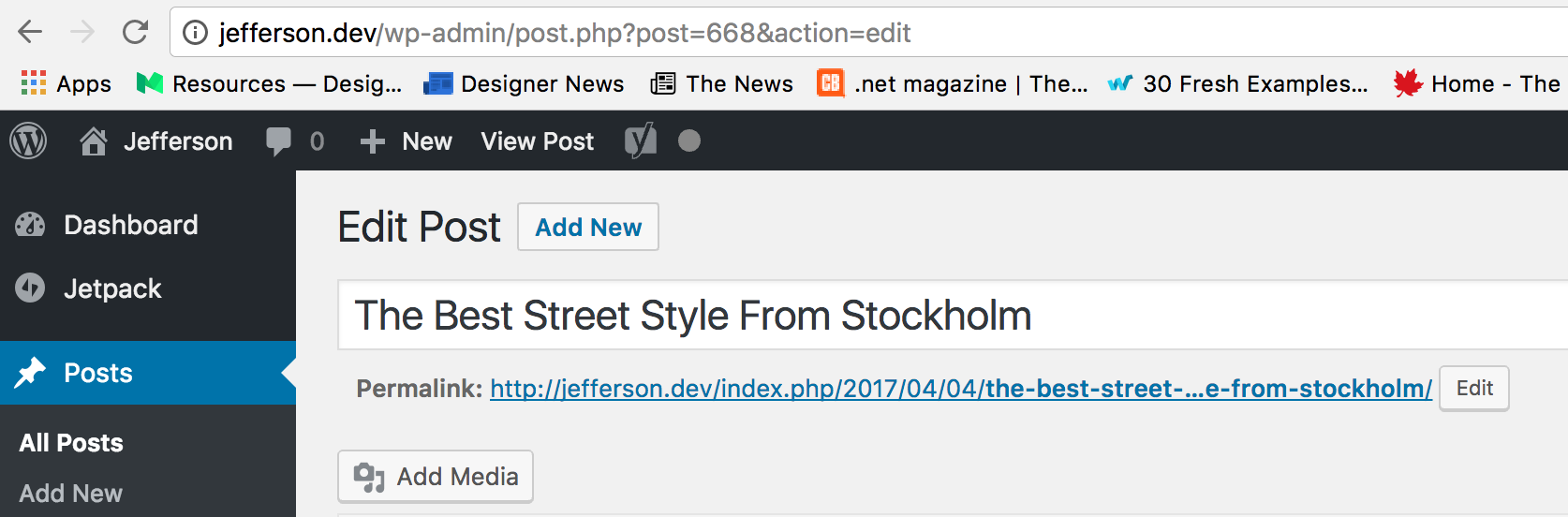Go back with browser back arrow
The image size is (1568, 517).
[x=30, y=32]
